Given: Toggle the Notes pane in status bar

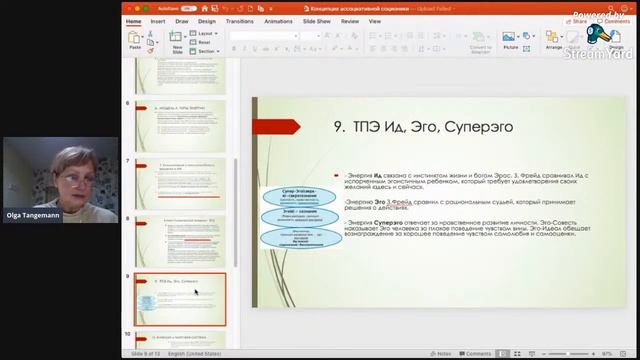Looking at the screenshot, I should pyautogui.click(x=441, y=354).
